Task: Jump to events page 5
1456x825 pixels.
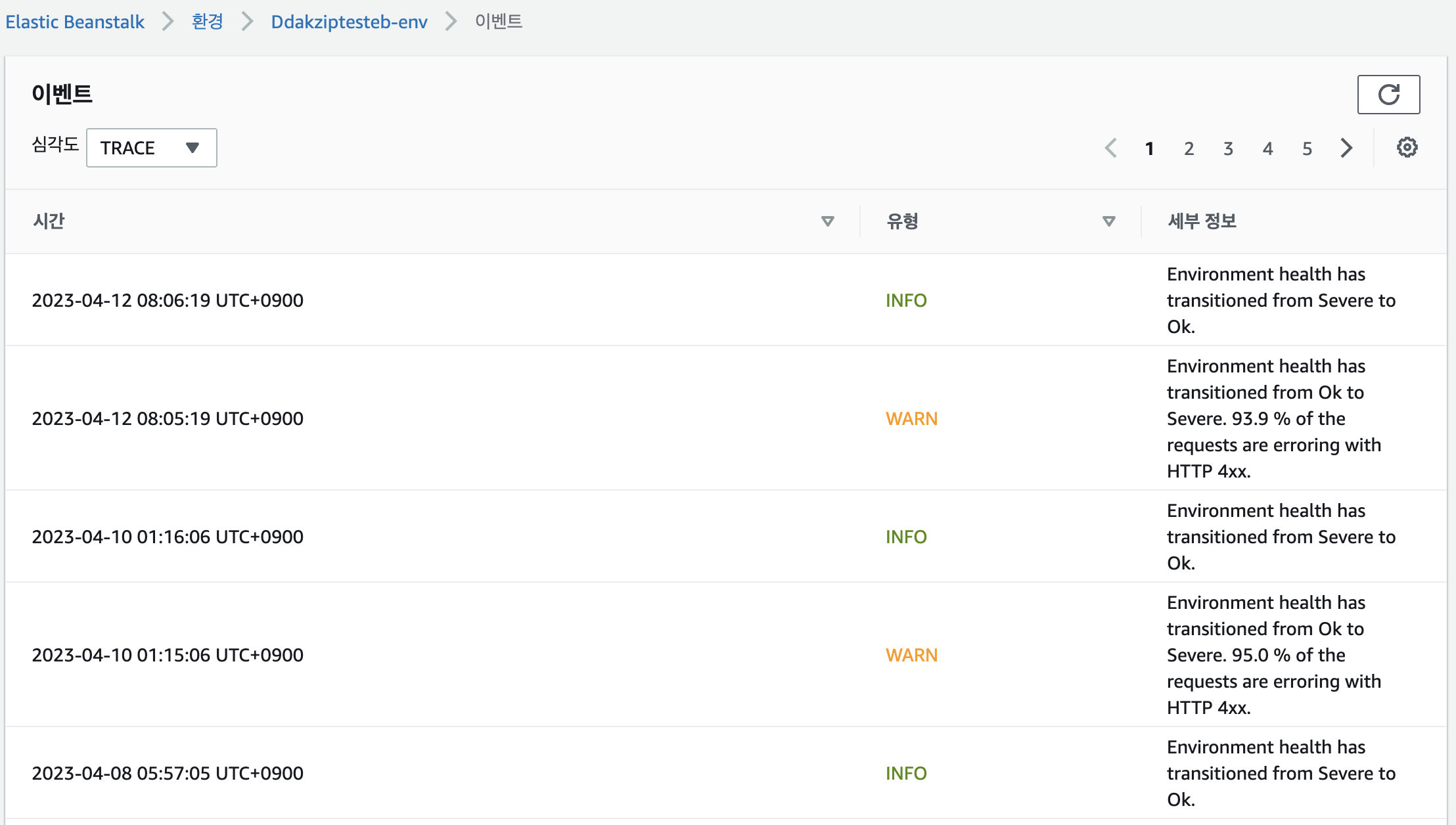Action: pyautogui.click(x=1307, y=149)
